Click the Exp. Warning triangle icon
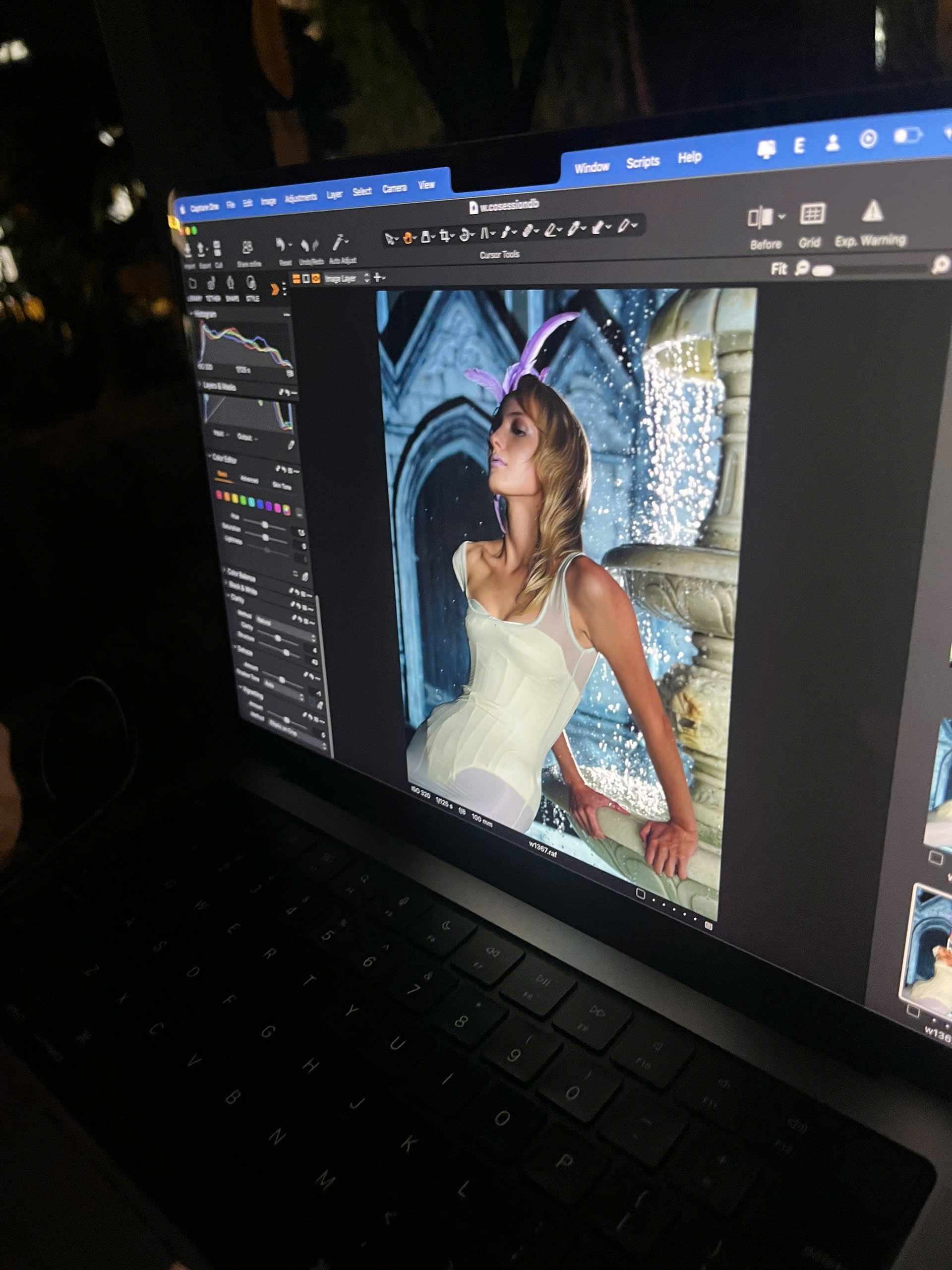Image resolution: width=952 pixels, height=1270 pixels. [x=872, y=211]
